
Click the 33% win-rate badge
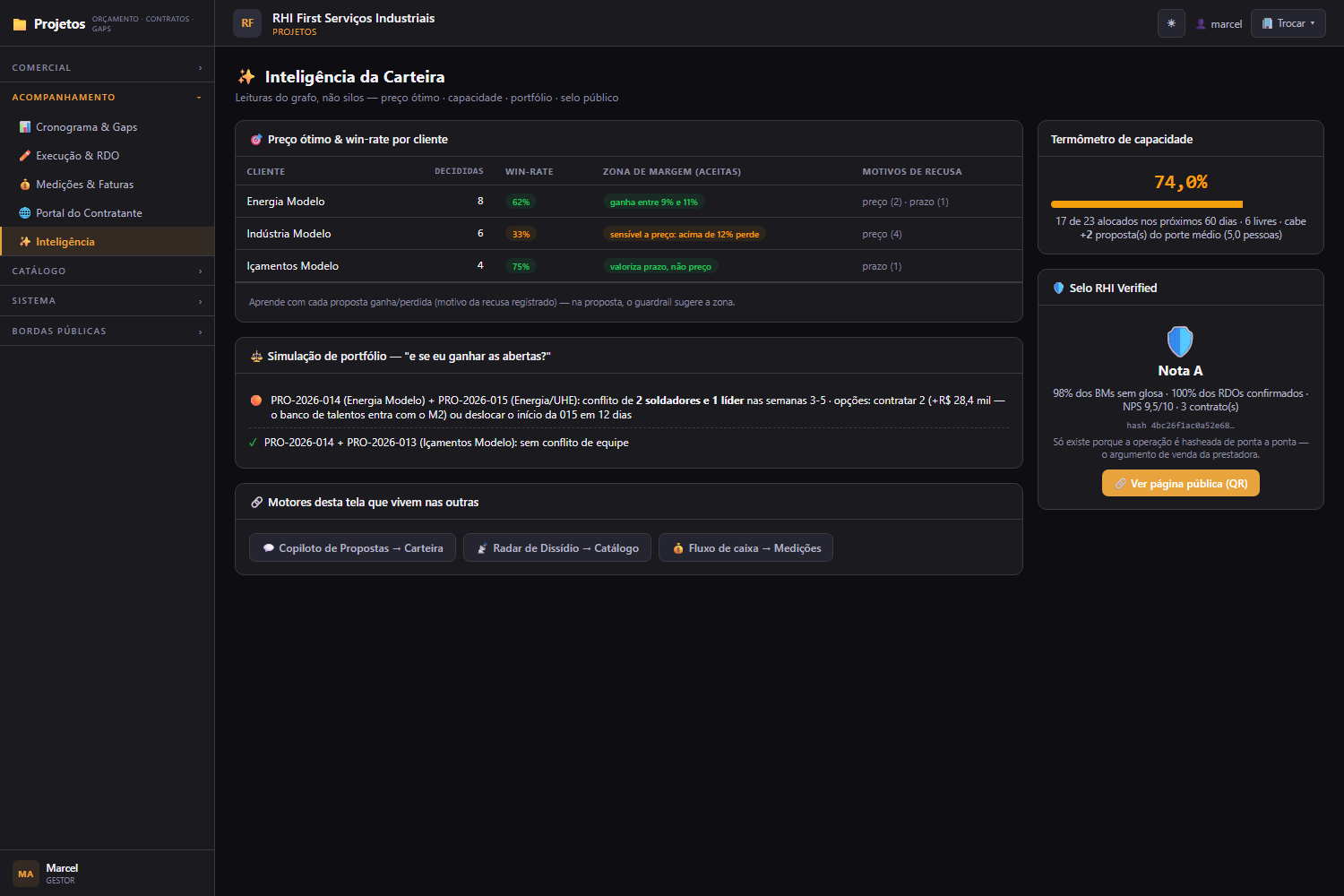click(x=521, y=235)
